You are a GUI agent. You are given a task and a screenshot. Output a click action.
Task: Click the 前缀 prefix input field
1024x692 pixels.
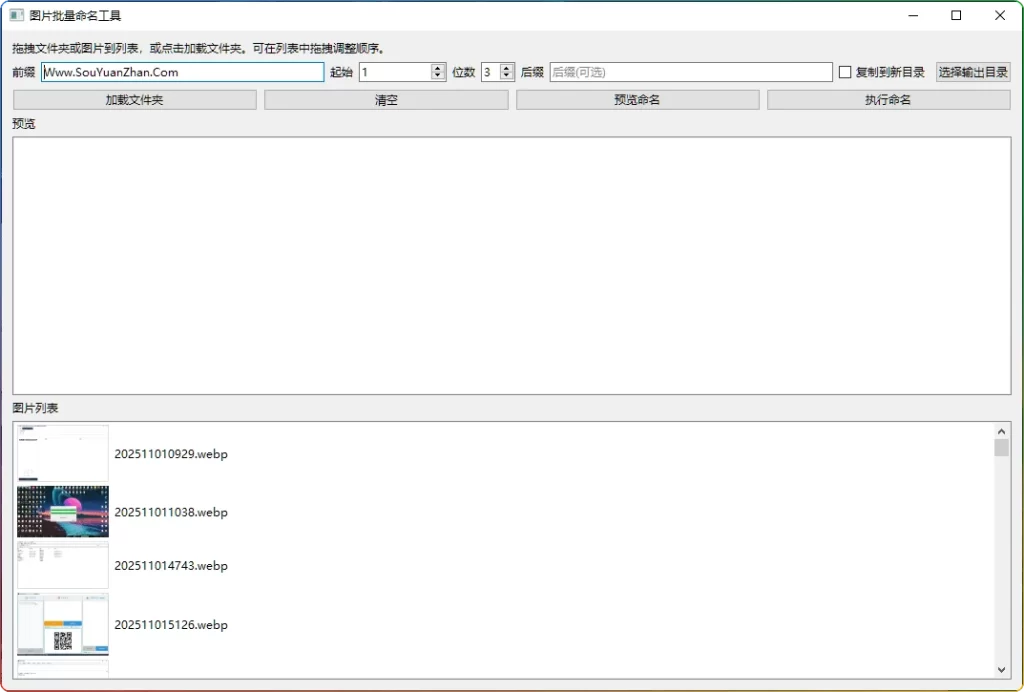(x=182, y=72)
